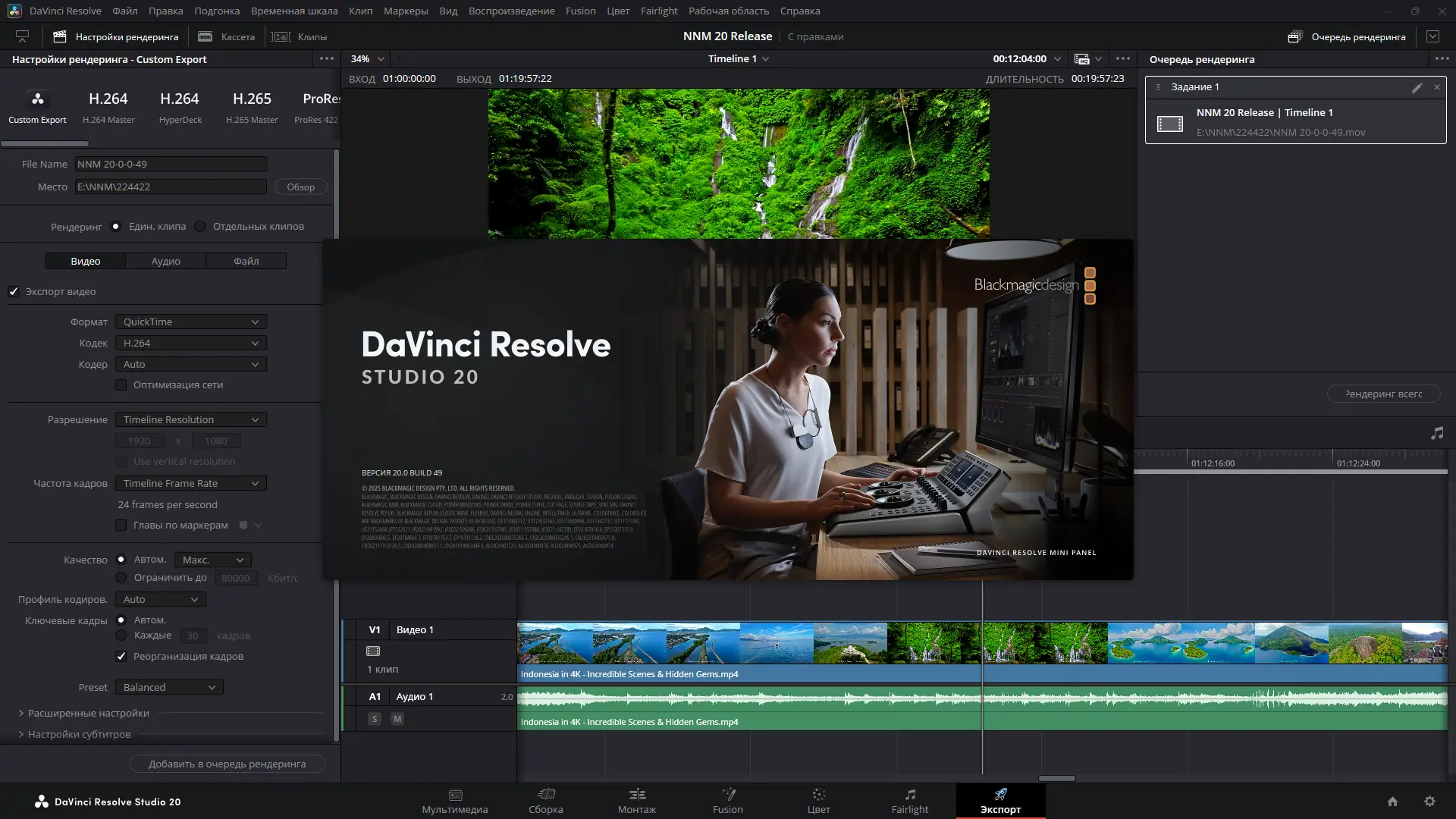The height and width of the screenshot is (819, 1456).
Task: Click the File Name input field
Action: [x=171, y=165]
